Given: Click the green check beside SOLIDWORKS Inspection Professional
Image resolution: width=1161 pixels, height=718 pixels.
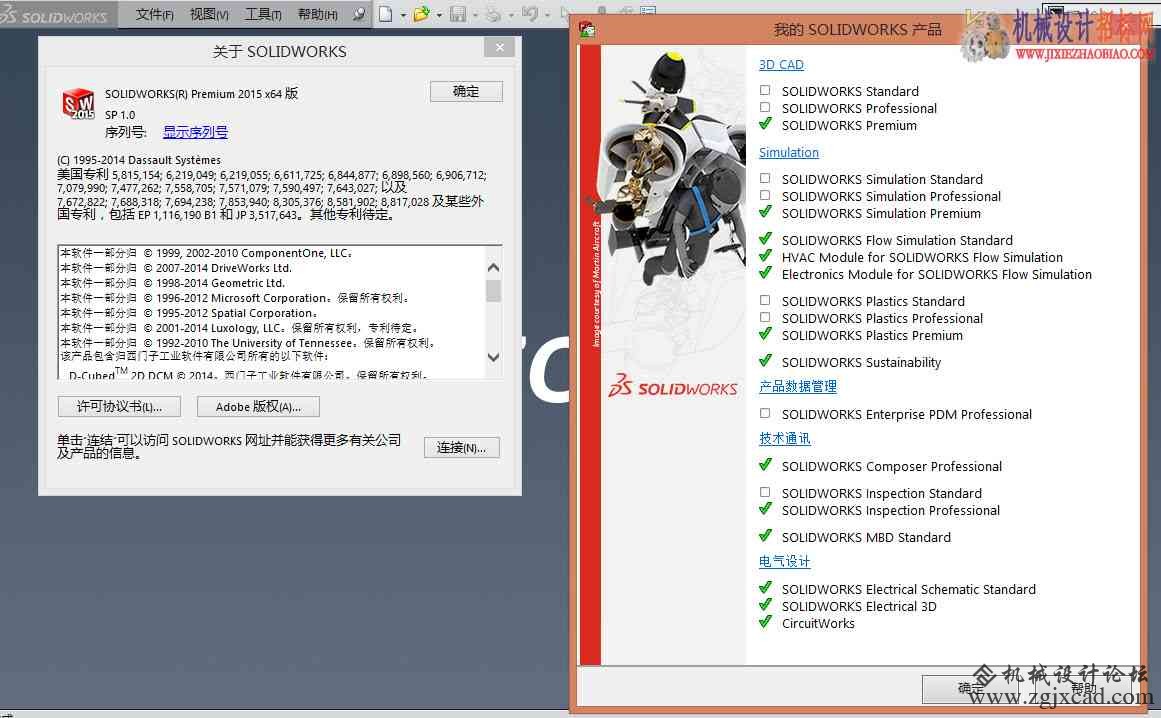Looking at the screenshot, I should pyautogui.click(x=766, y=509).
